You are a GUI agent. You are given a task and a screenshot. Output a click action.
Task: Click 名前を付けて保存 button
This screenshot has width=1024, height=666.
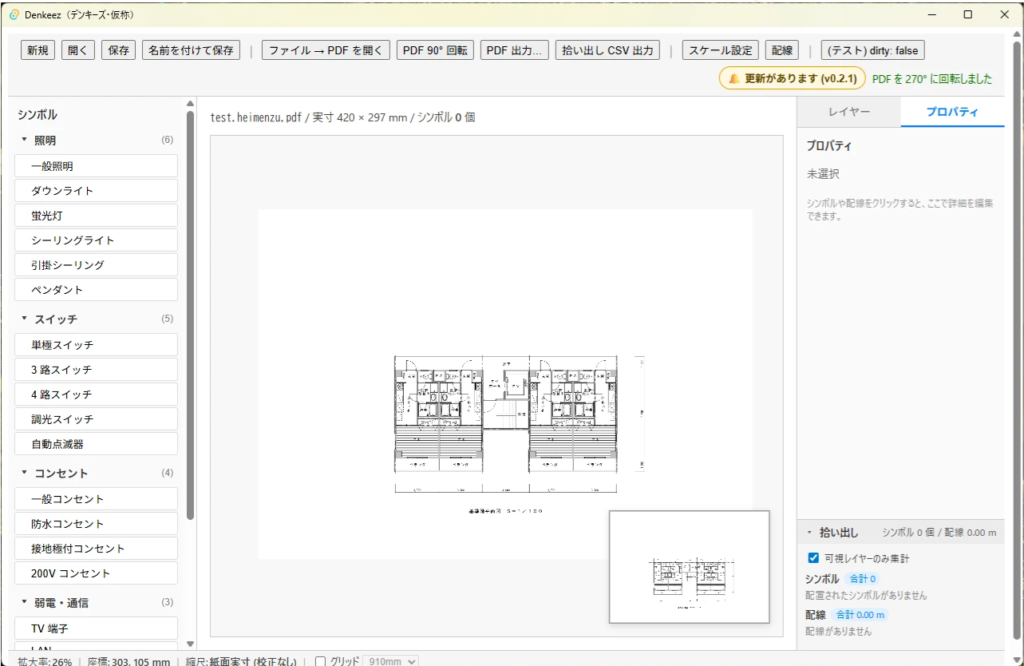[x=191, y=50]
